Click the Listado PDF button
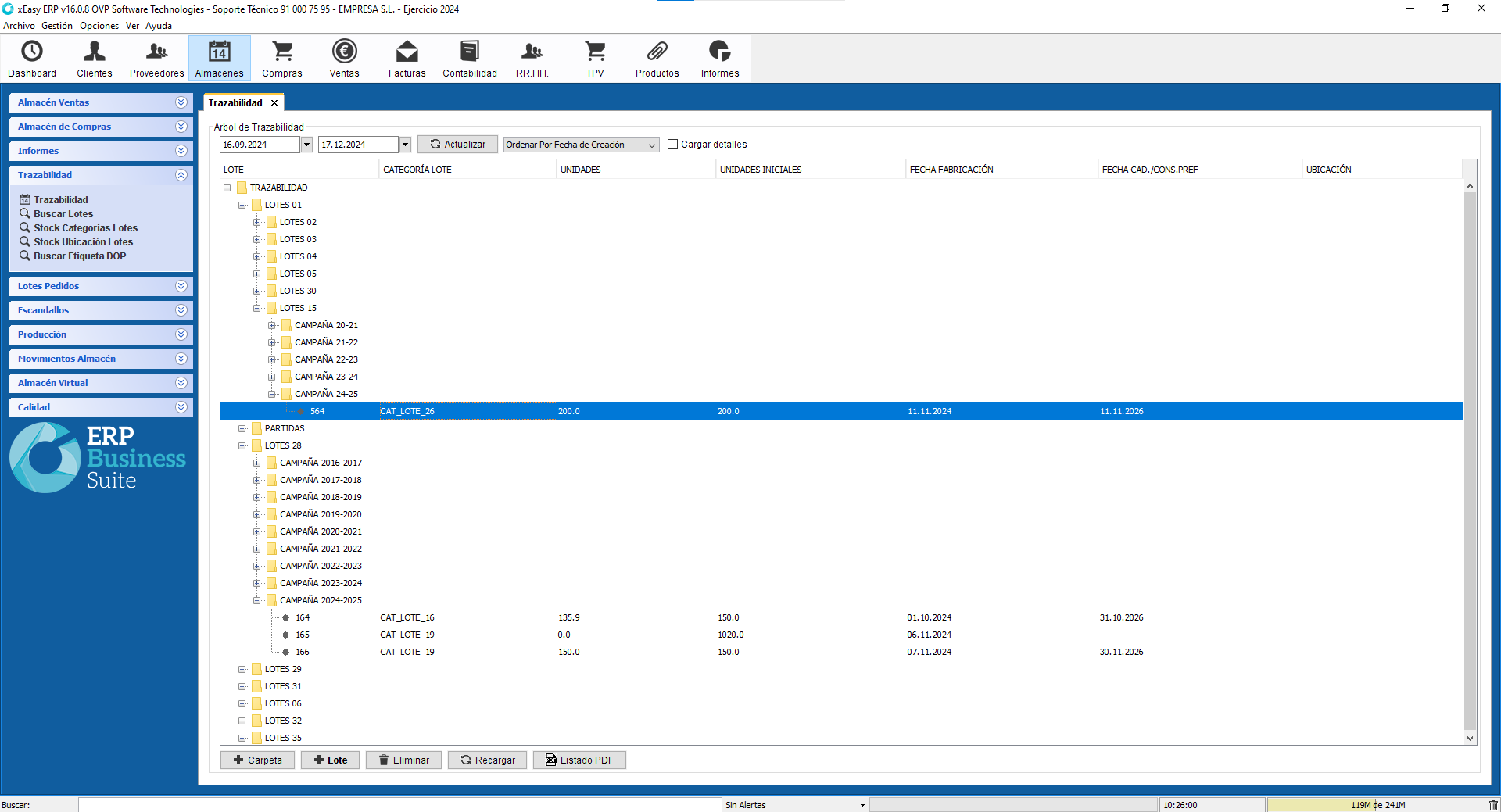This screenshot has height=812, width=1501. [579, 760]
